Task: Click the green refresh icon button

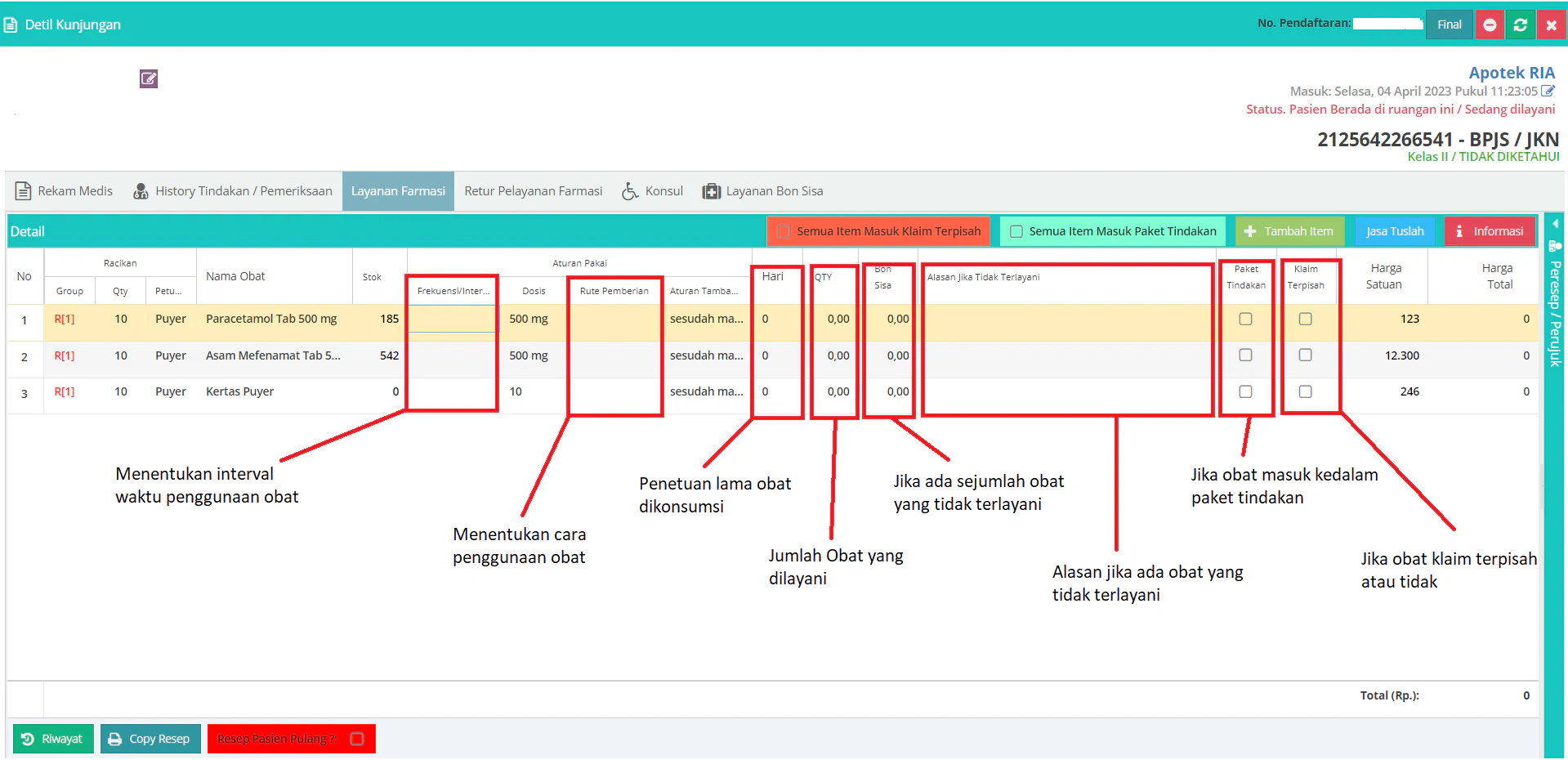Action: (x=1520, y=25)
